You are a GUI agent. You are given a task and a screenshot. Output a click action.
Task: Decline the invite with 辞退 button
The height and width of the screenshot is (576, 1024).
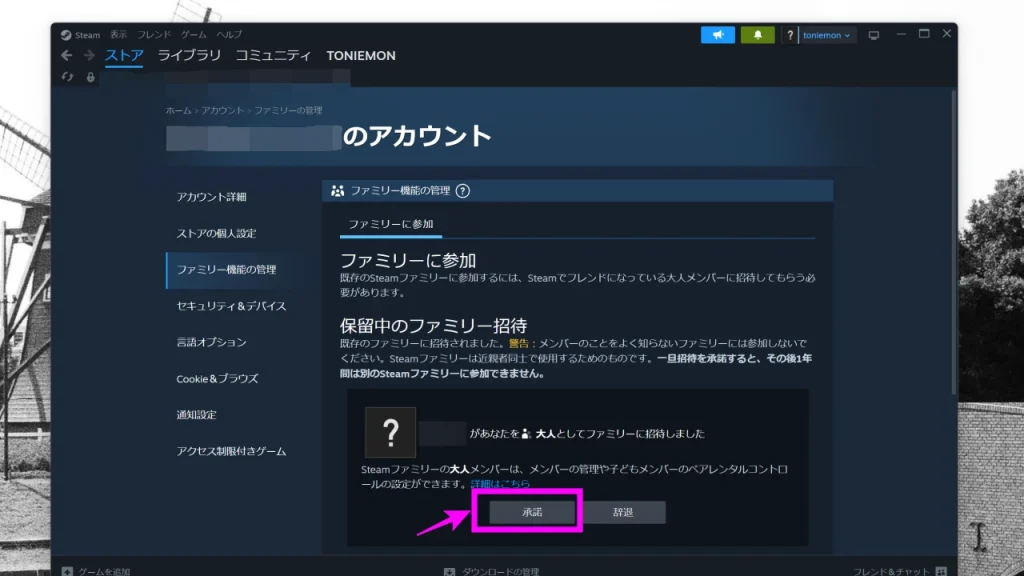pos(623,512)
